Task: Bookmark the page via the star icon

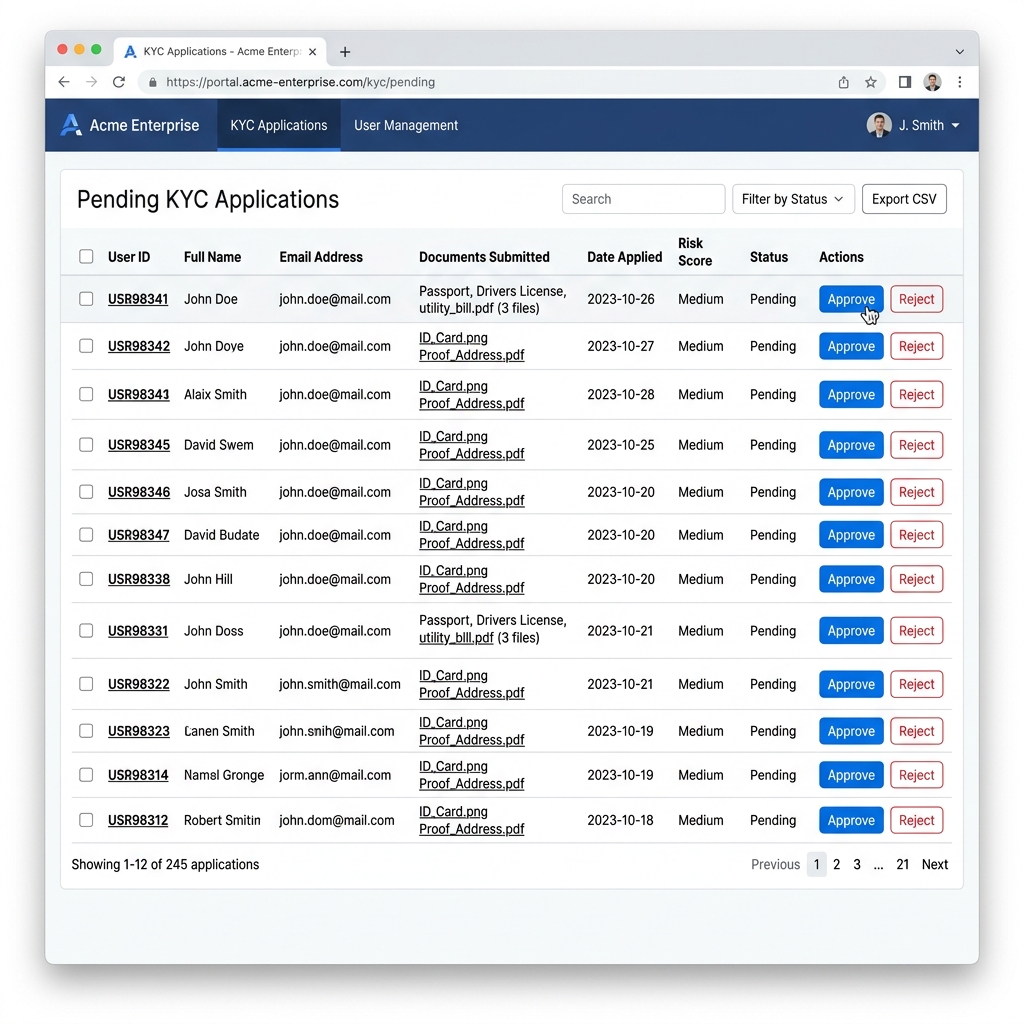Action: (x=870, y=82)
